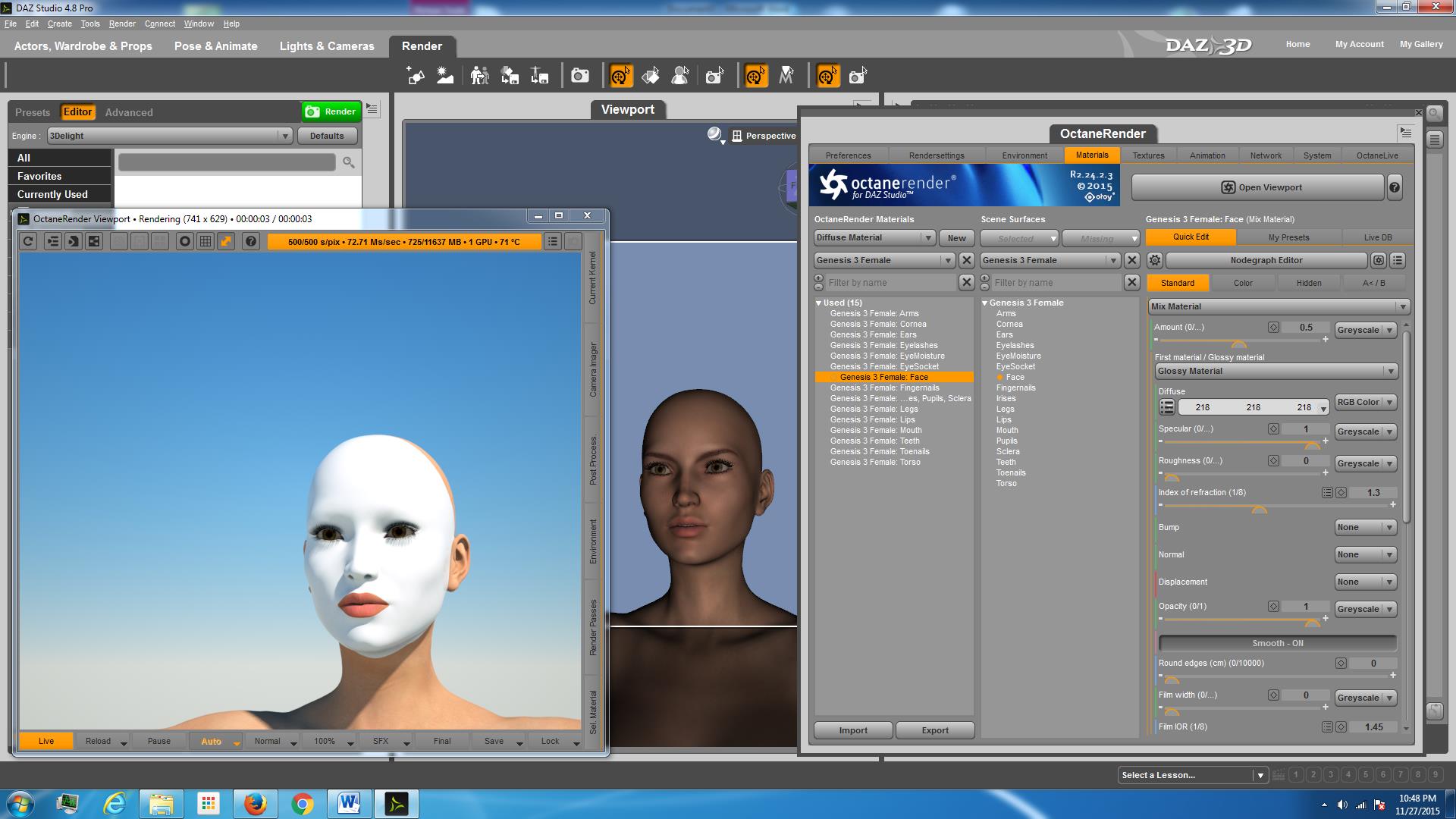This screenshot has width=1456, height=819.
Task: Click the Perspective view camera icon in Viewport
Action: pyautogui.click(x=736, y=136)
